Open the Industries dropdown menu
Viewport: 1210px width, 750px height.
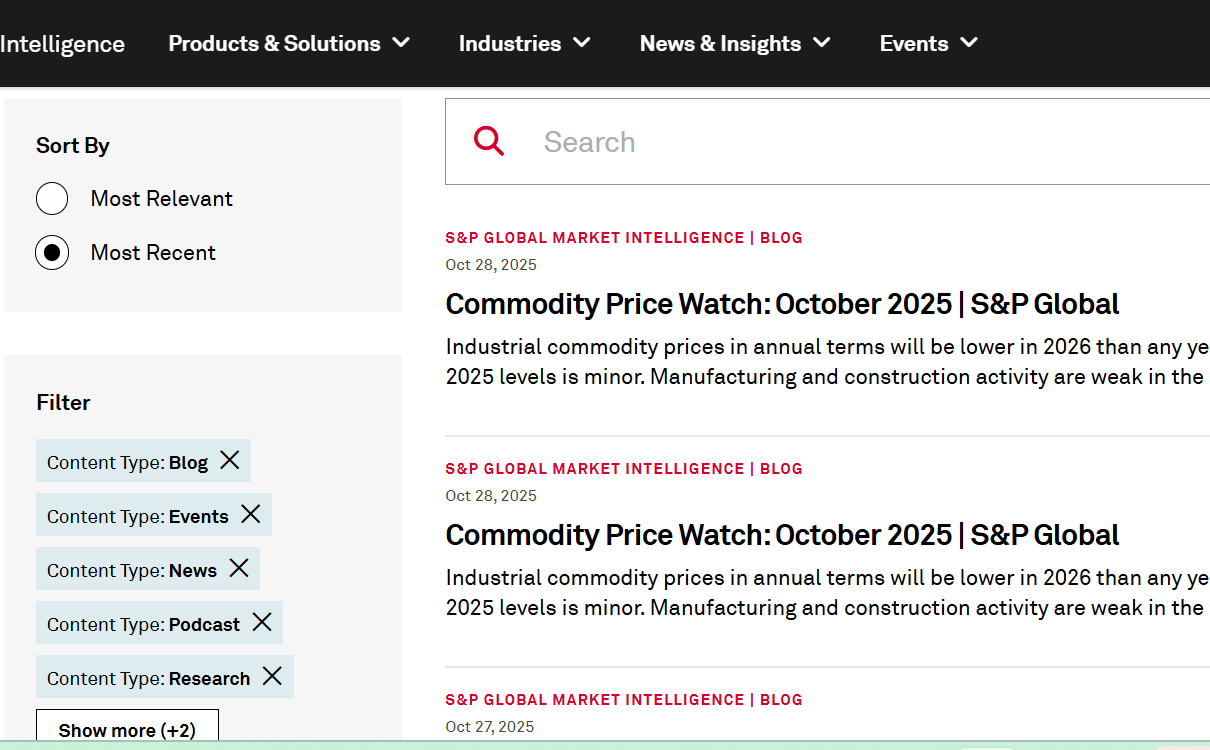(524, 43)
